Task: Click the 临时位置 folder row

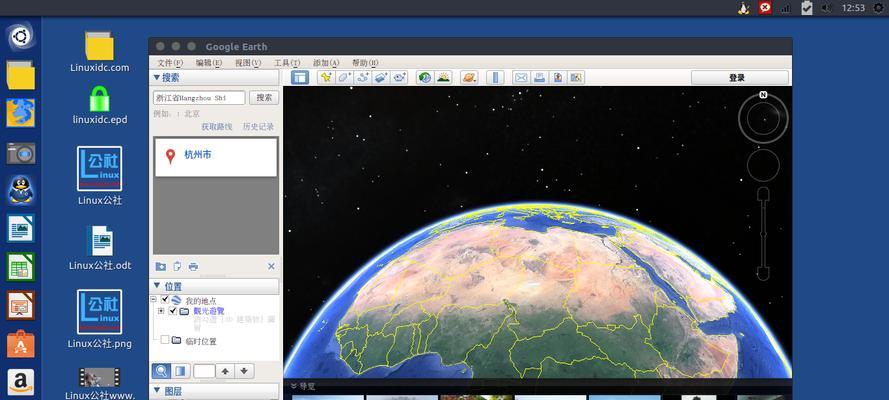Action: coord(201,341)
